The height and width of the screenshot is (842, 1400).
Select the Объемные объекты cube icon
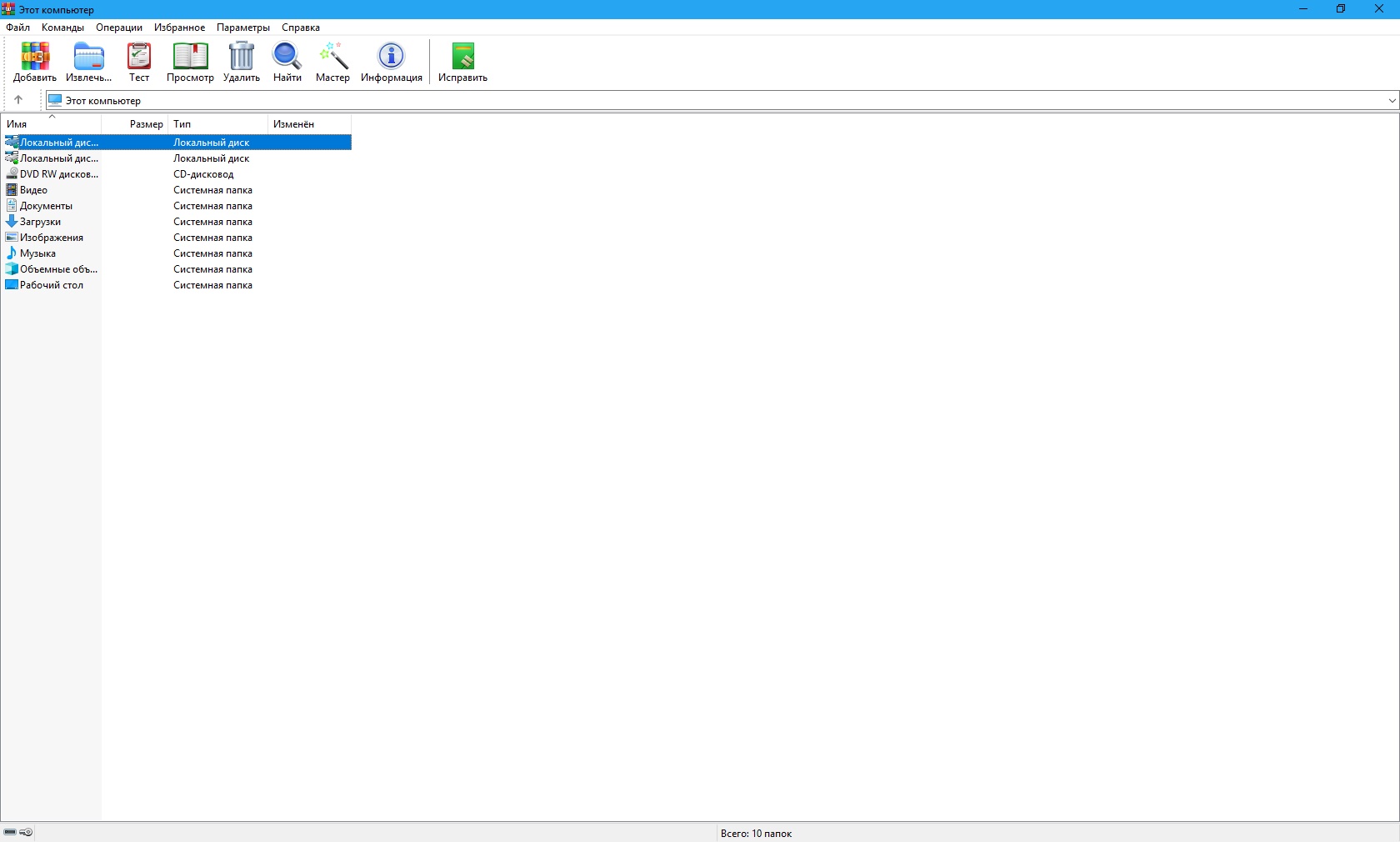pos(12,269)
